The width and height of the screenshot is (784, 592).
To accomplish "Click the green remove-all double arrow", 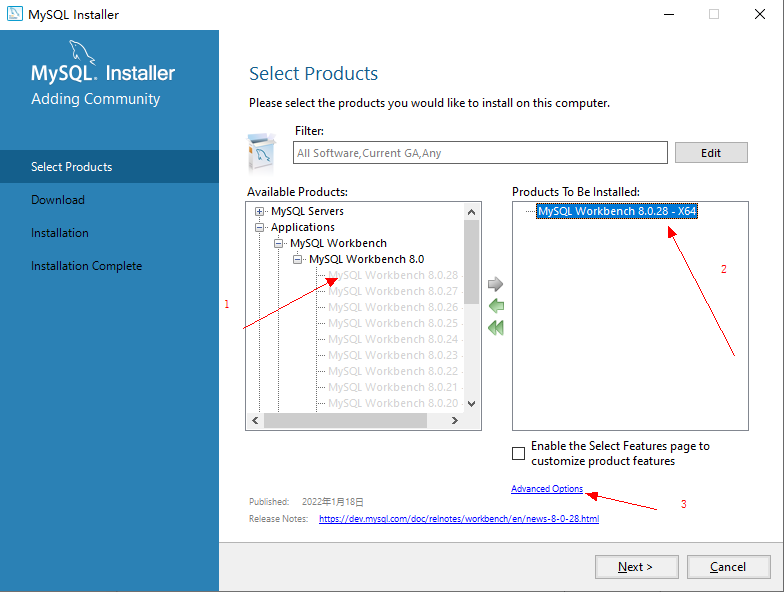I will [496, 328].
